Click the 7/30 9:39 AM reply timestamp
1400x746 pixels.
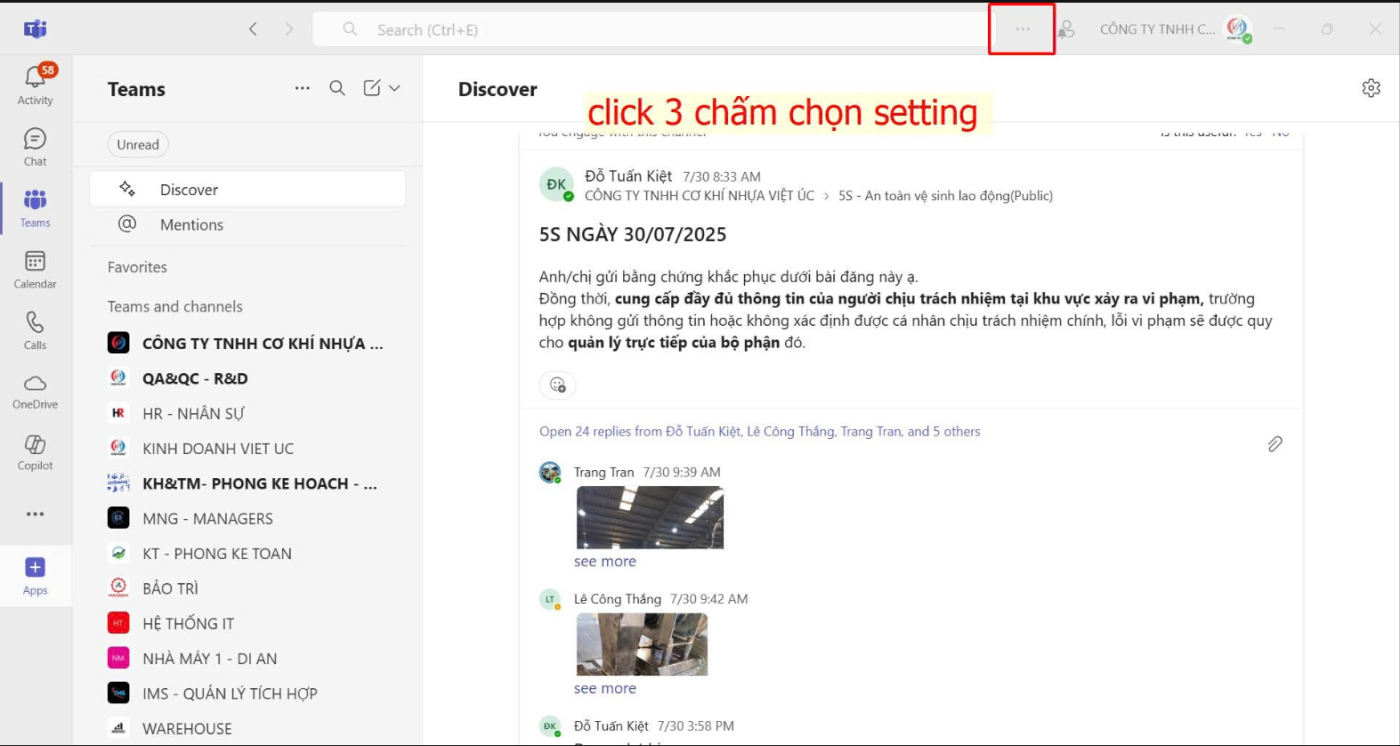[682, 472]
